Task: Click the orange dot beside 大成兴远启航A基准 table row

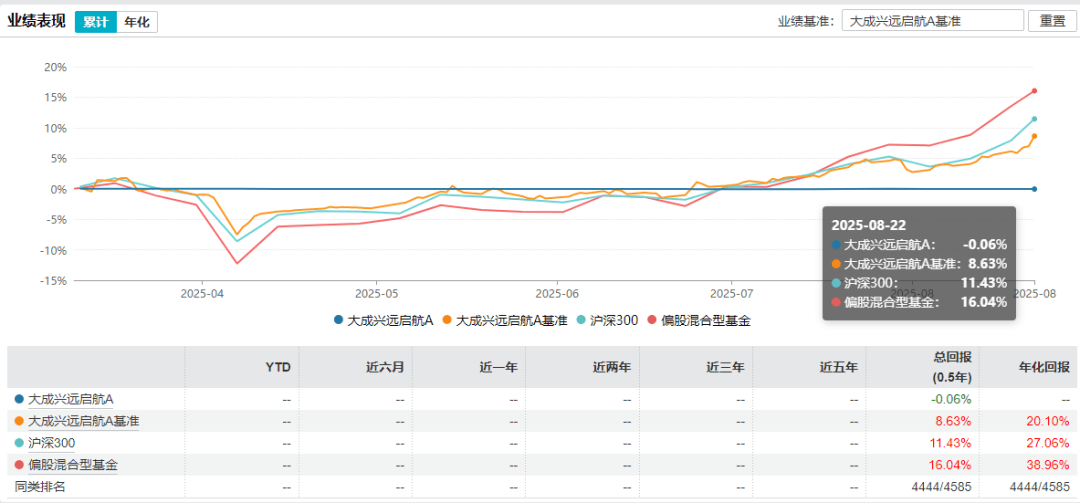Action: [19, 421]
